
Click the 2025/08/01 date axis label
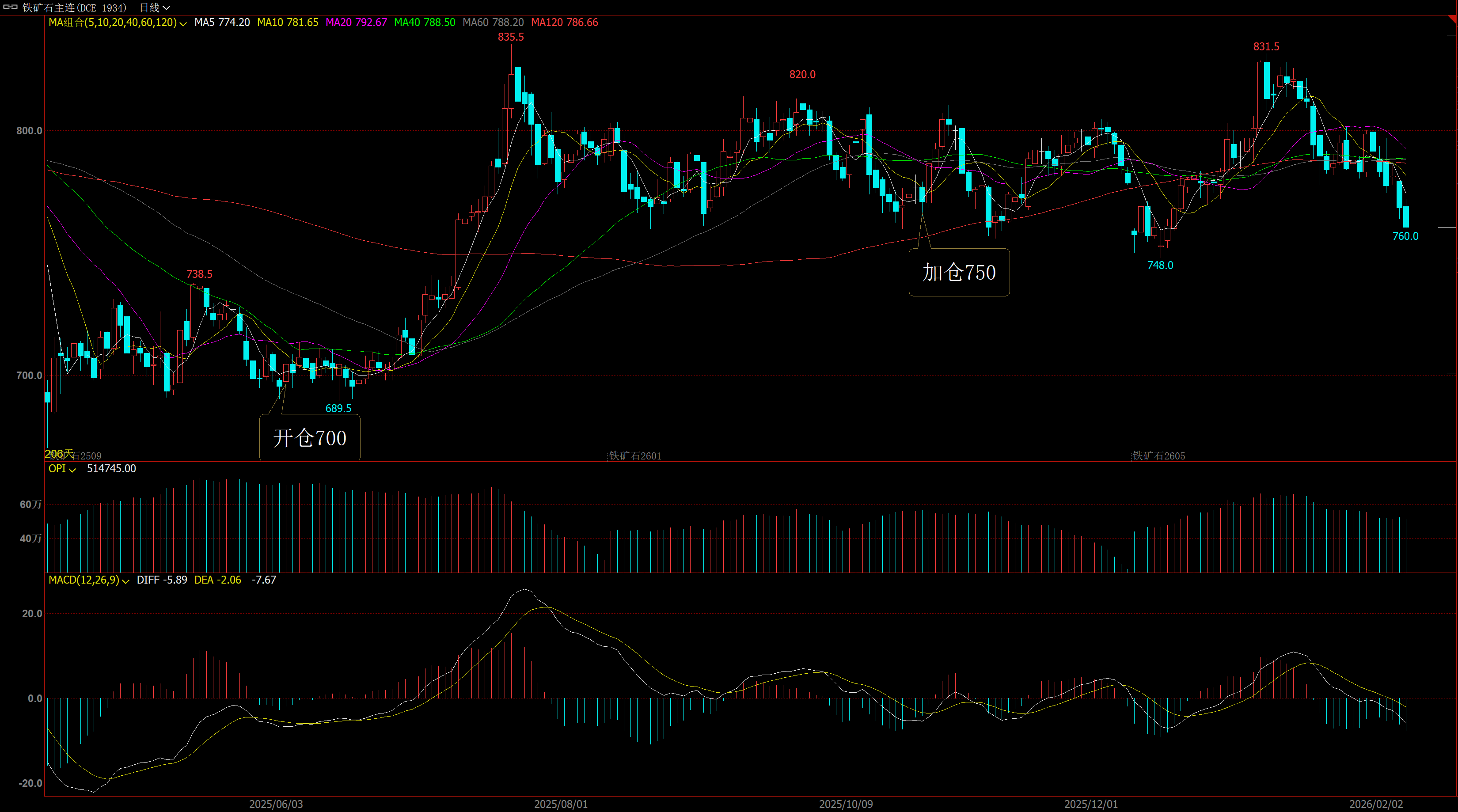click(x=560, y=804)
